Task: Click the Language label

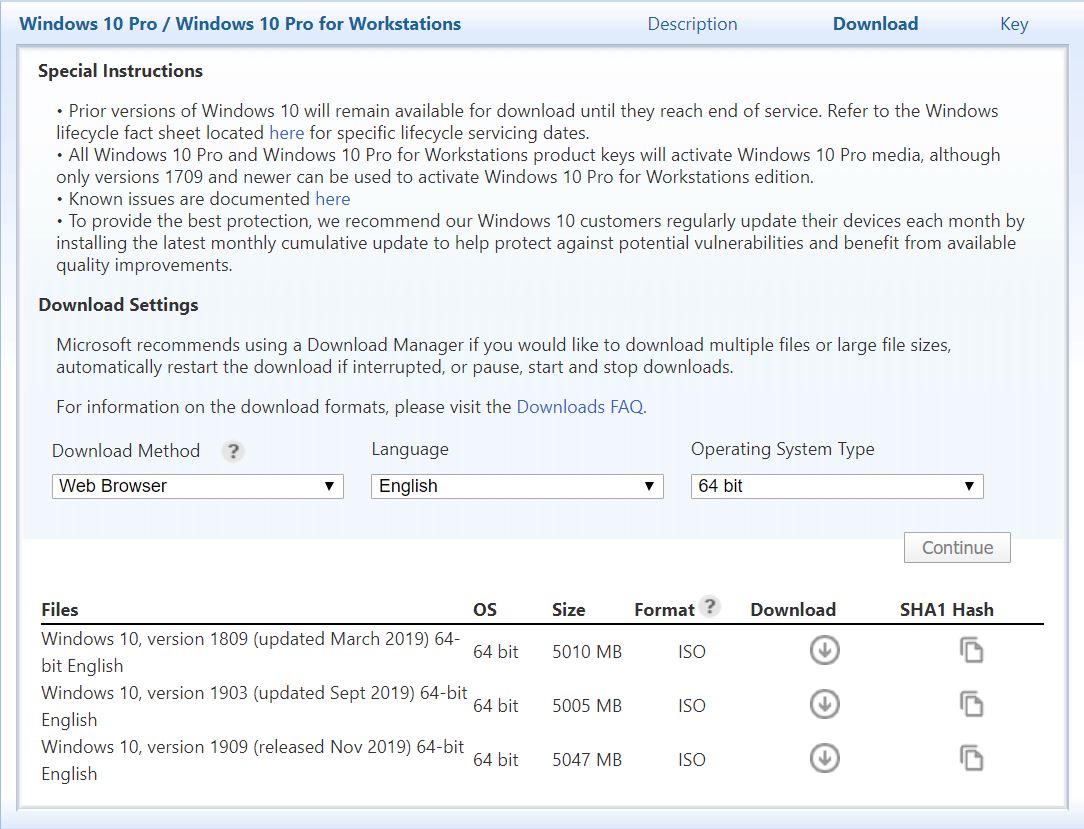Action: 410,449
